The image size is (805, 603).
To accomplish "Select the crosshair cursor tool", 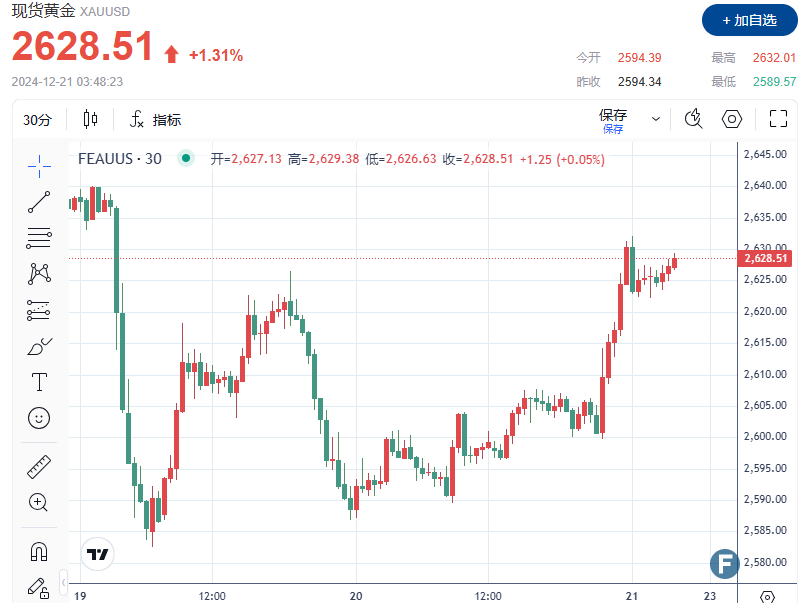I will [x=39, y=163].
